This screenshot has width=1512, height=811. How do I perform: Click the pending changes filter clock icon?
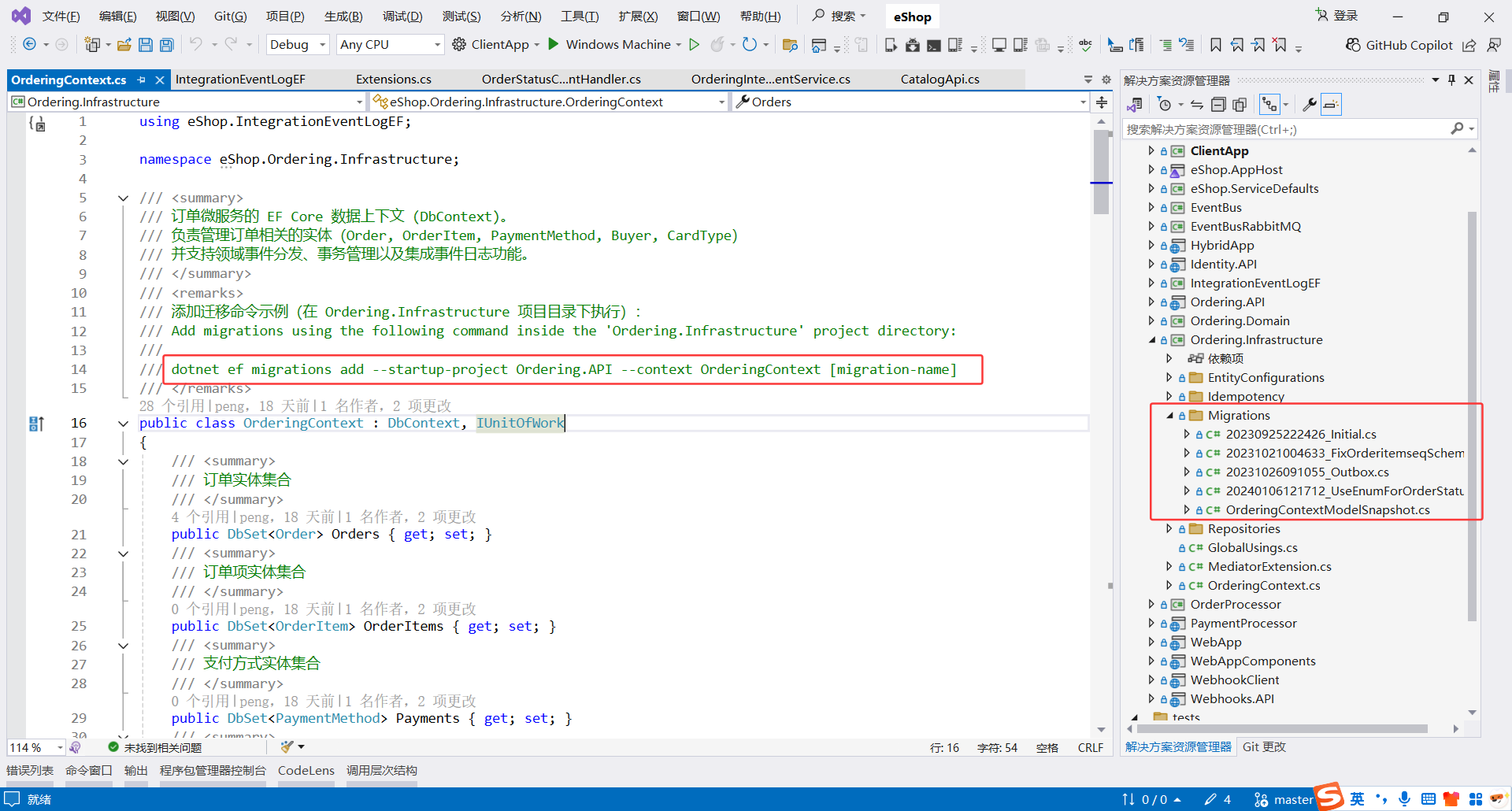1165,105
